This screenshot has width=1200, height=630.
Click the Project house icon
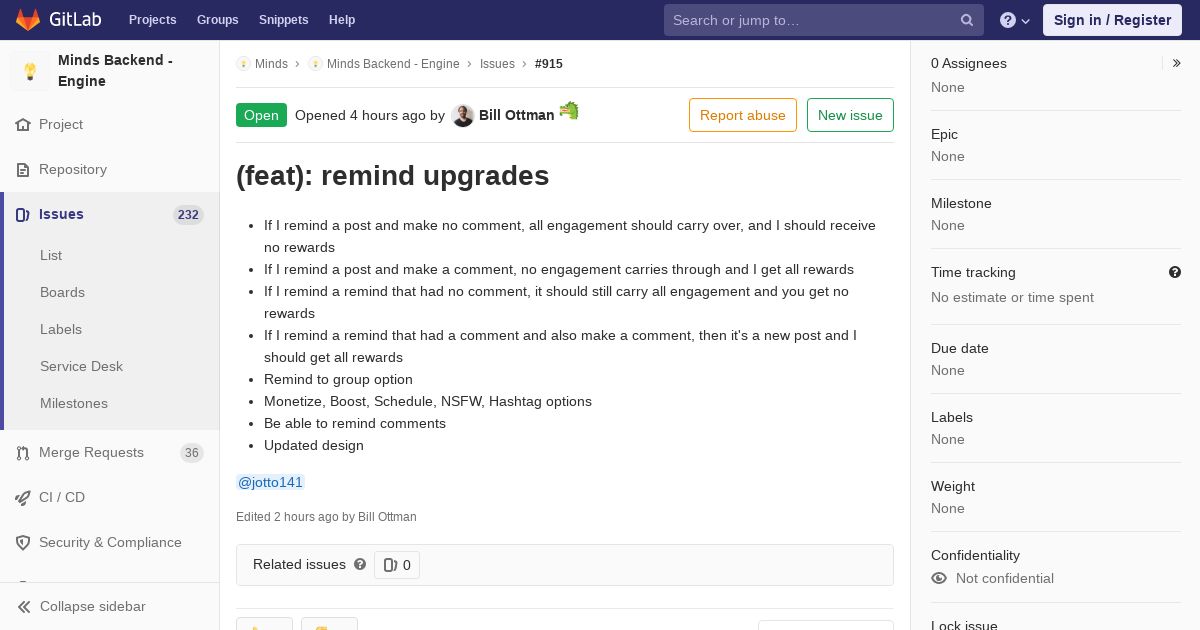point(23,125)
